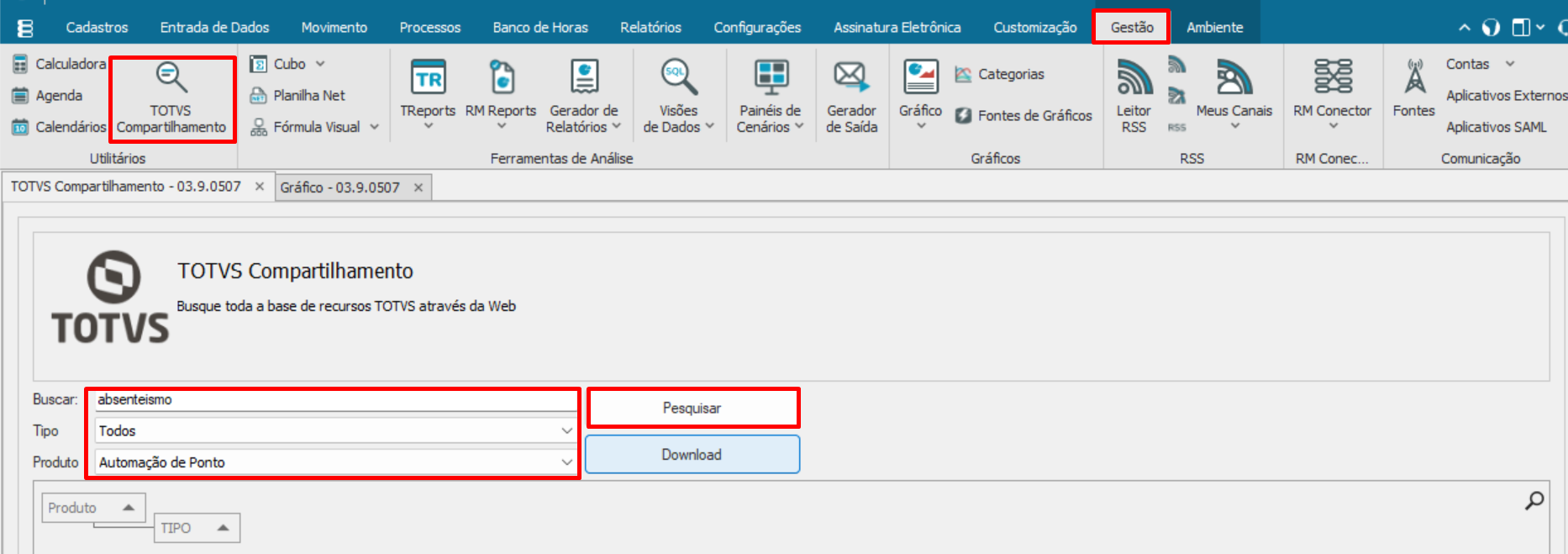
Task: Expand the RM Conector dropdown arrow
Action: coord(1334,126)
